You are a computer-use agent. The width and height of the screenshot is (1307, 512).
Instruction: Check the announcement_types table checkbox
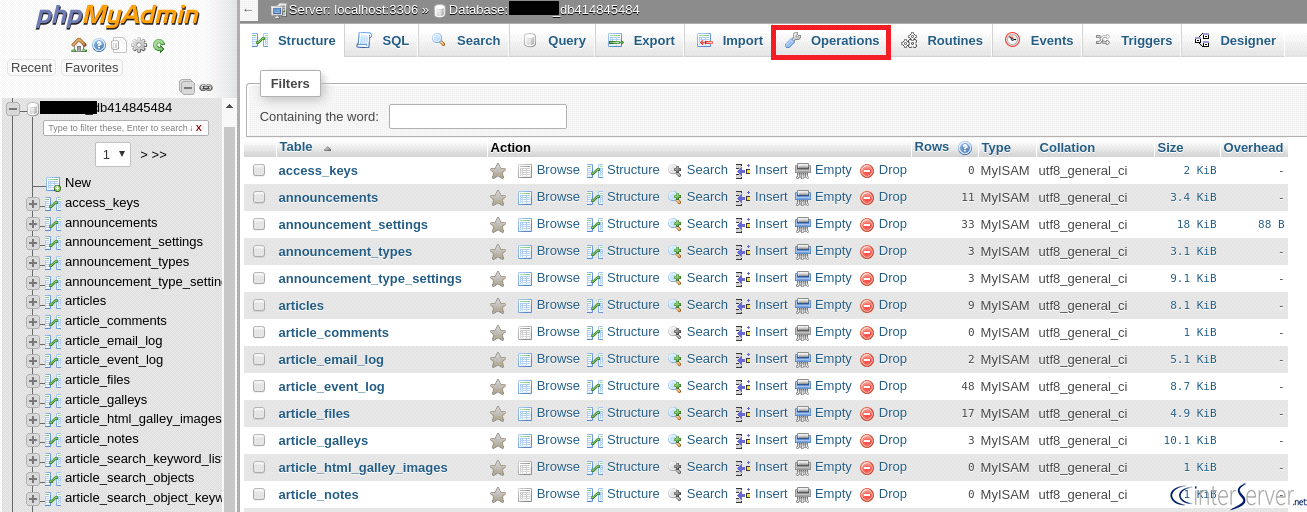[259, 252]
